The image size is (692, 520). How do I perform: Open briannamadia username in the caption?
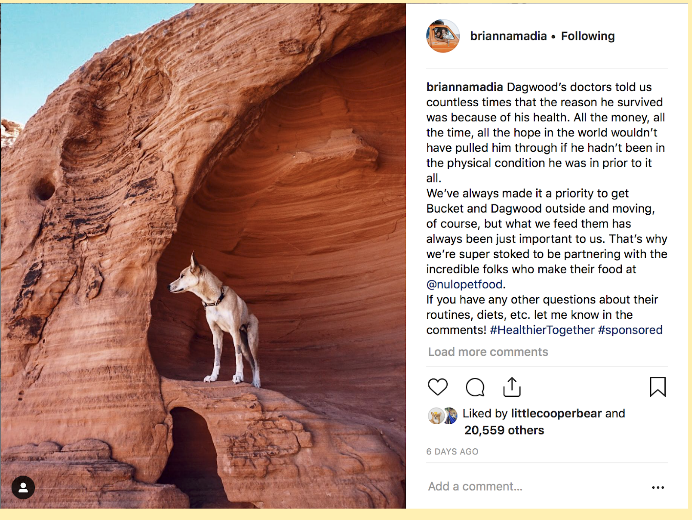click(x=464, y=87)
